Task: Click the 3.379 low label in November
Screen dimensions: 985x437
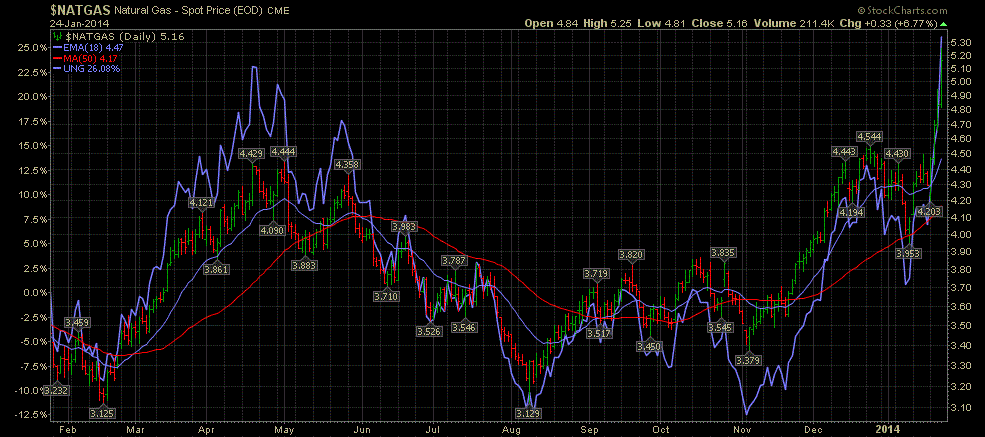Action: coord(748,360)
